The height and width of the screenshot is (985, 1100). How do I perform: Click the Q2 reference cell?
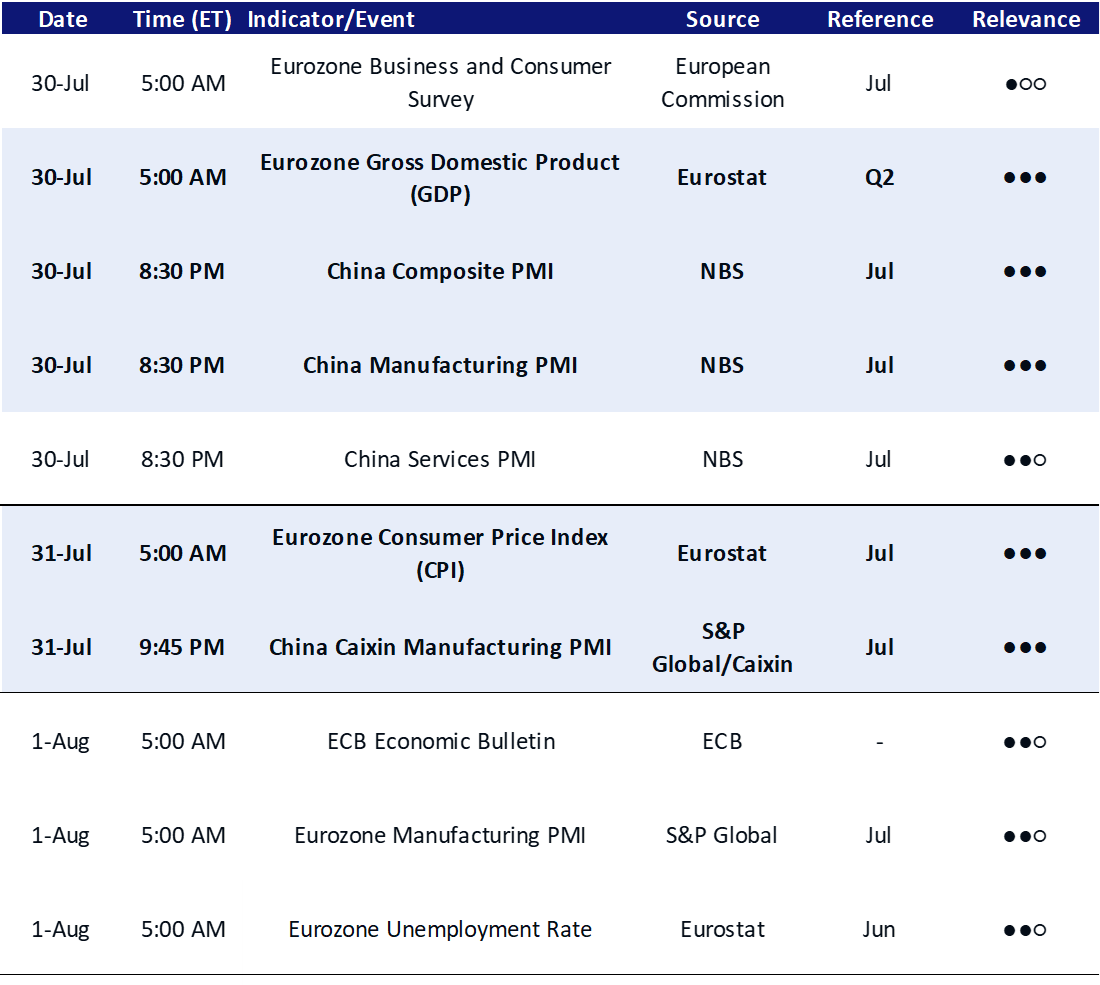click(x=880, y=177)
